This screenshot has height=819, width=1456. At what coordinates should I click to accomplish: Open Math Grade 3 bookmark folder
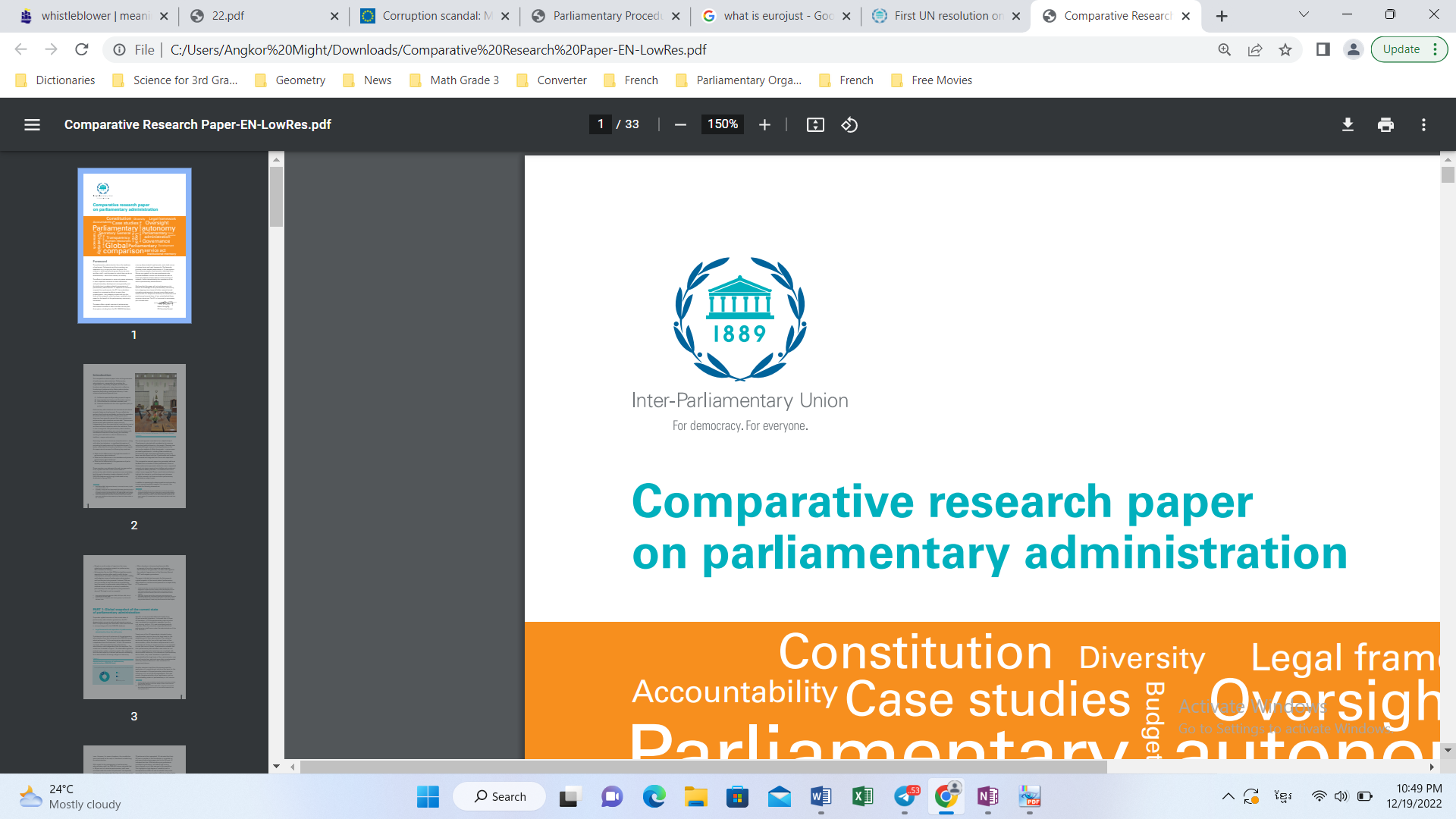pos(454,80)
